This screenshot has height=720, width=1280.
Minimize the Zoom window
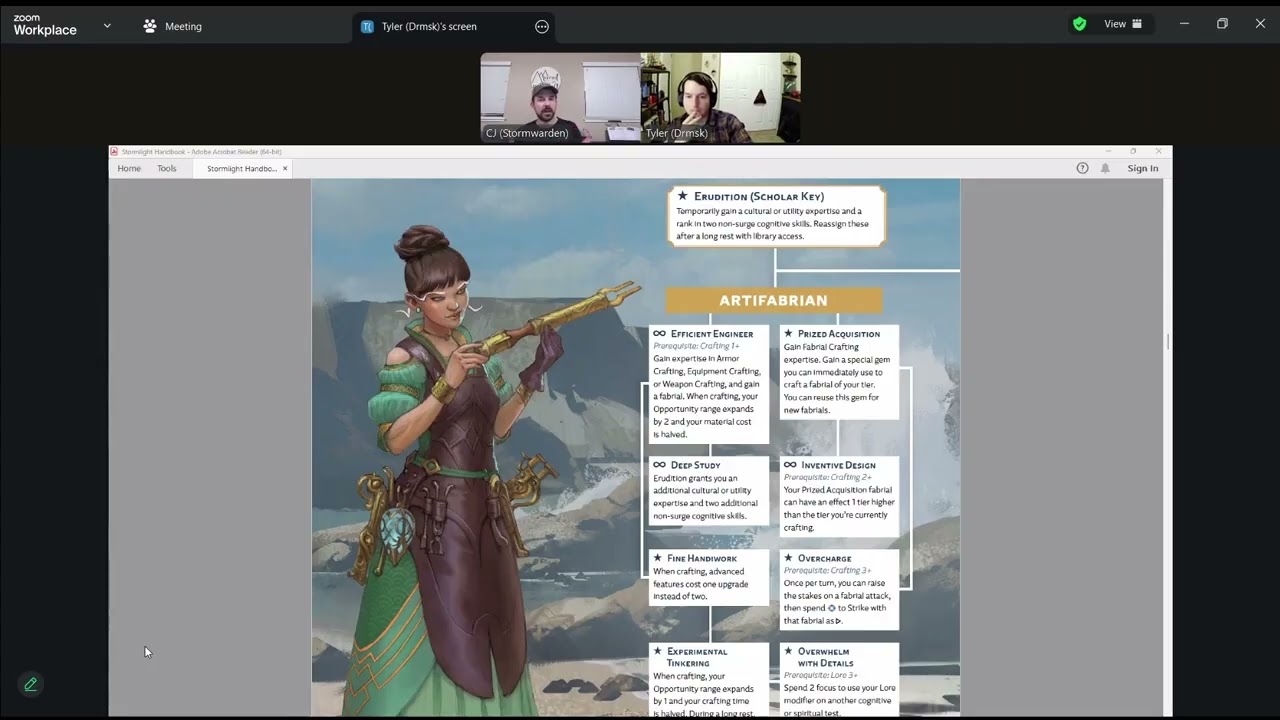tap(1184, 24)
